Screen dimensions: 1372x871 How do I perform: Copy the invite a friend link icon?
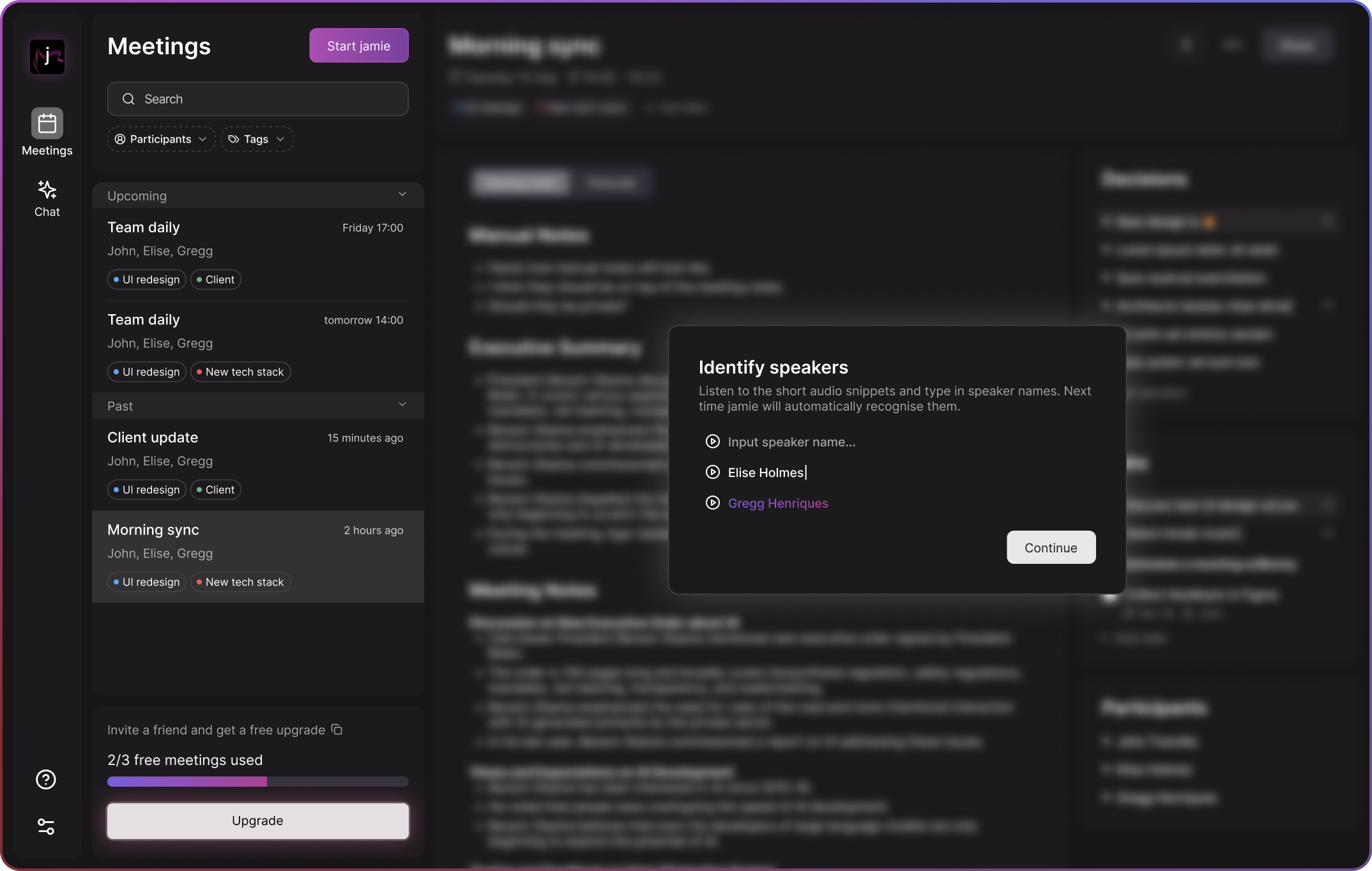[337, 729]
